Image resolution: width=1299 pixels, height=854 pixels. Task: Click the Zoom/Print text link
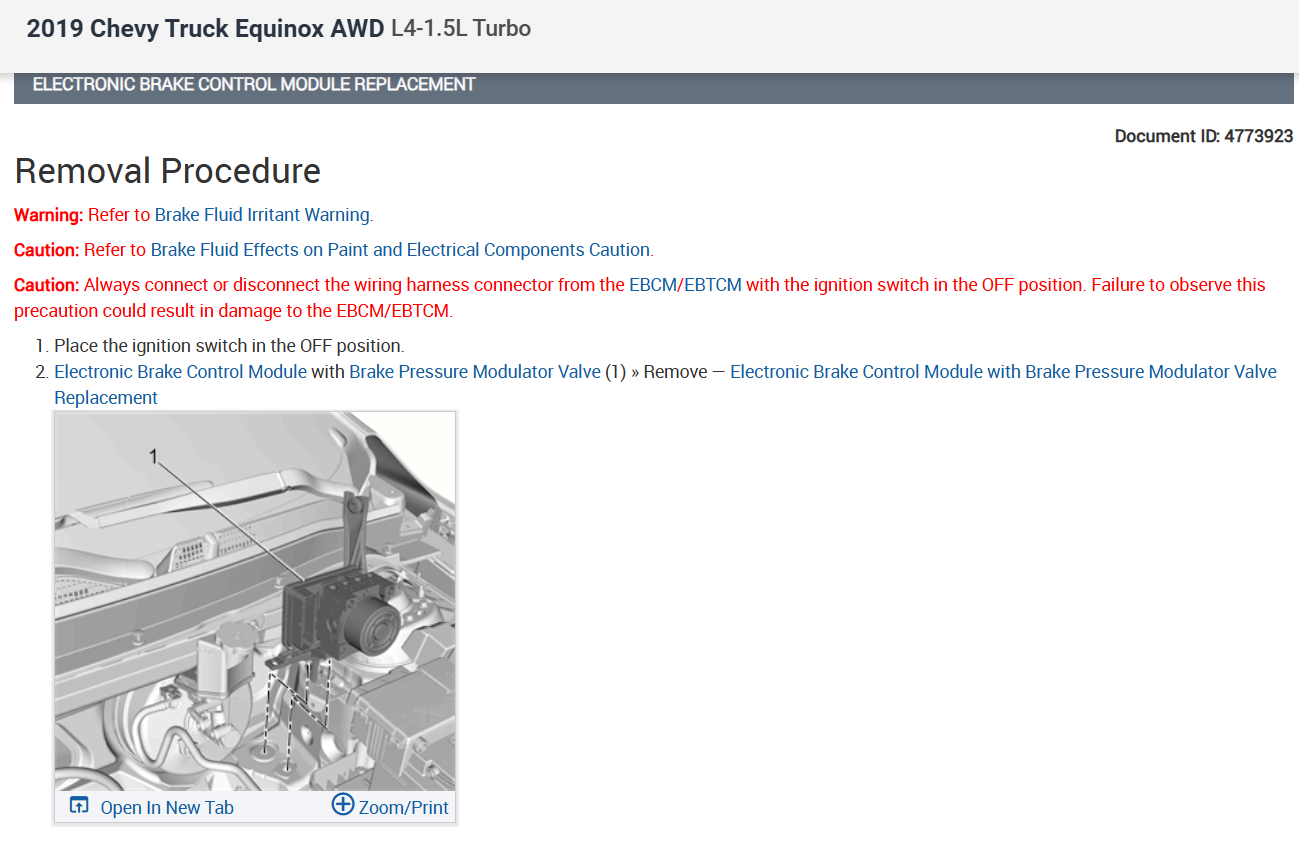404,807
